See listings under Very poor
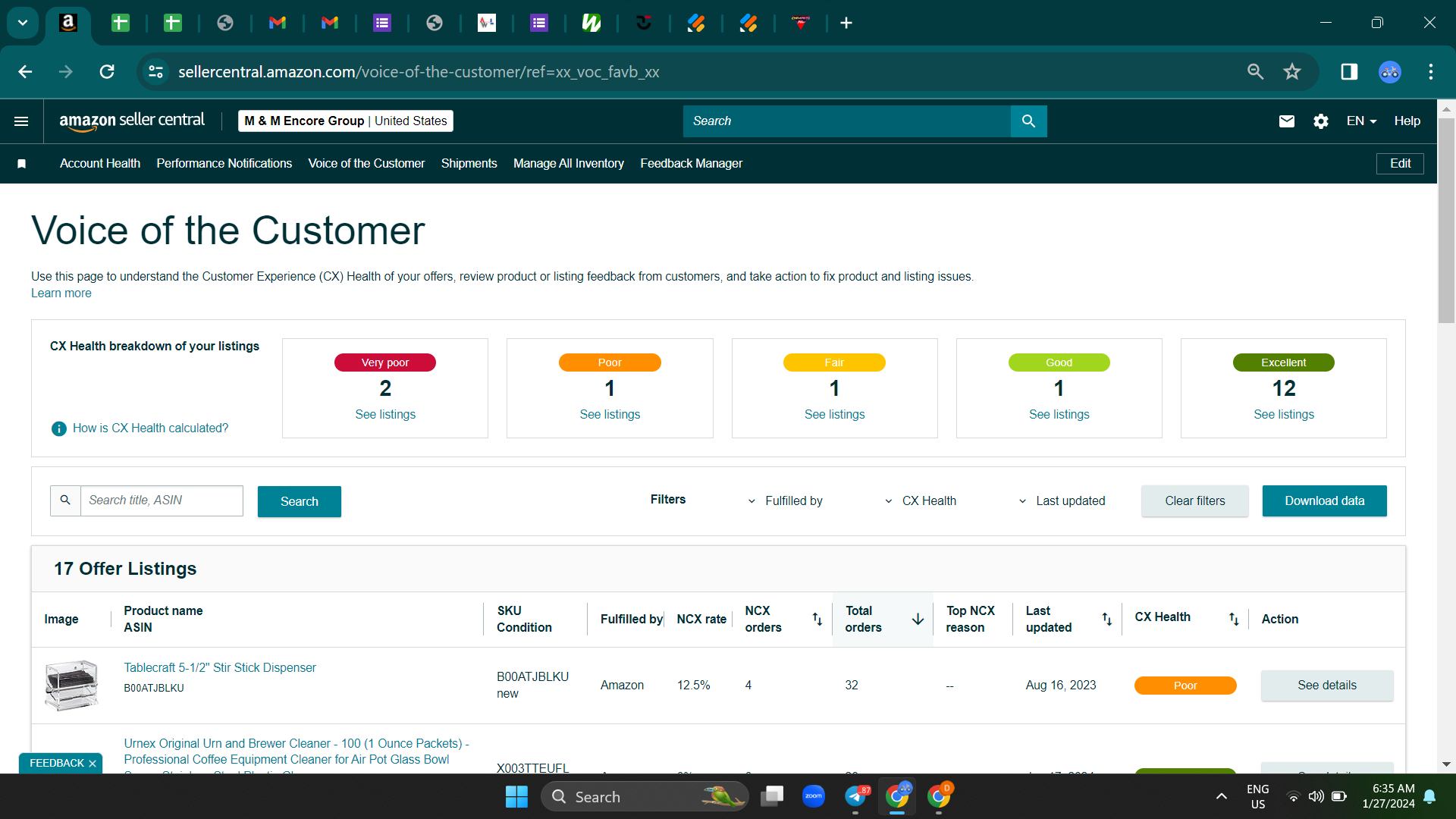The height and width of the screenshot is (819, 1456). tap(385, 414)
